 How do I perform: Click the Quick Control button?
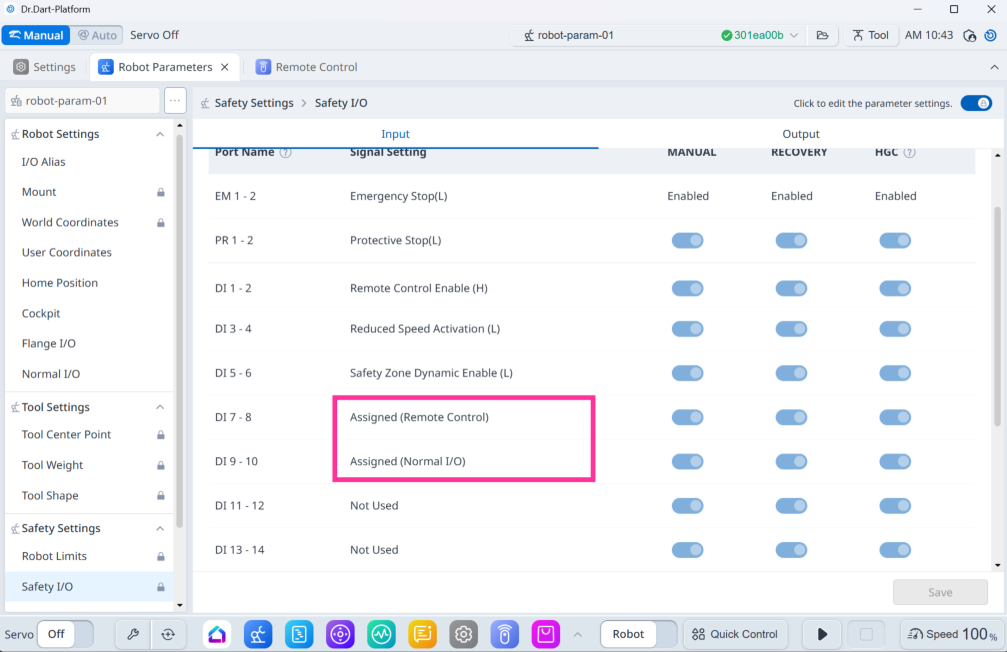735,634
